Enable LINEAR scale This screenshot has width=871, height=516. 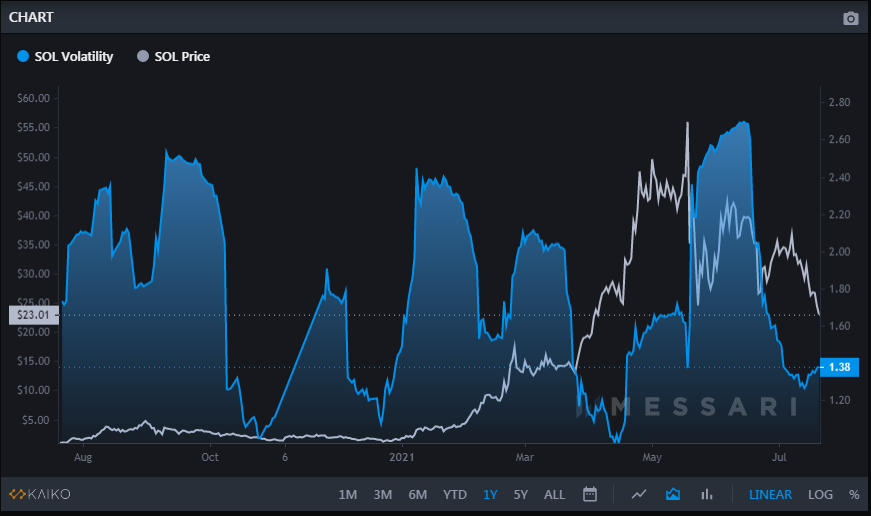coord(770,494)
